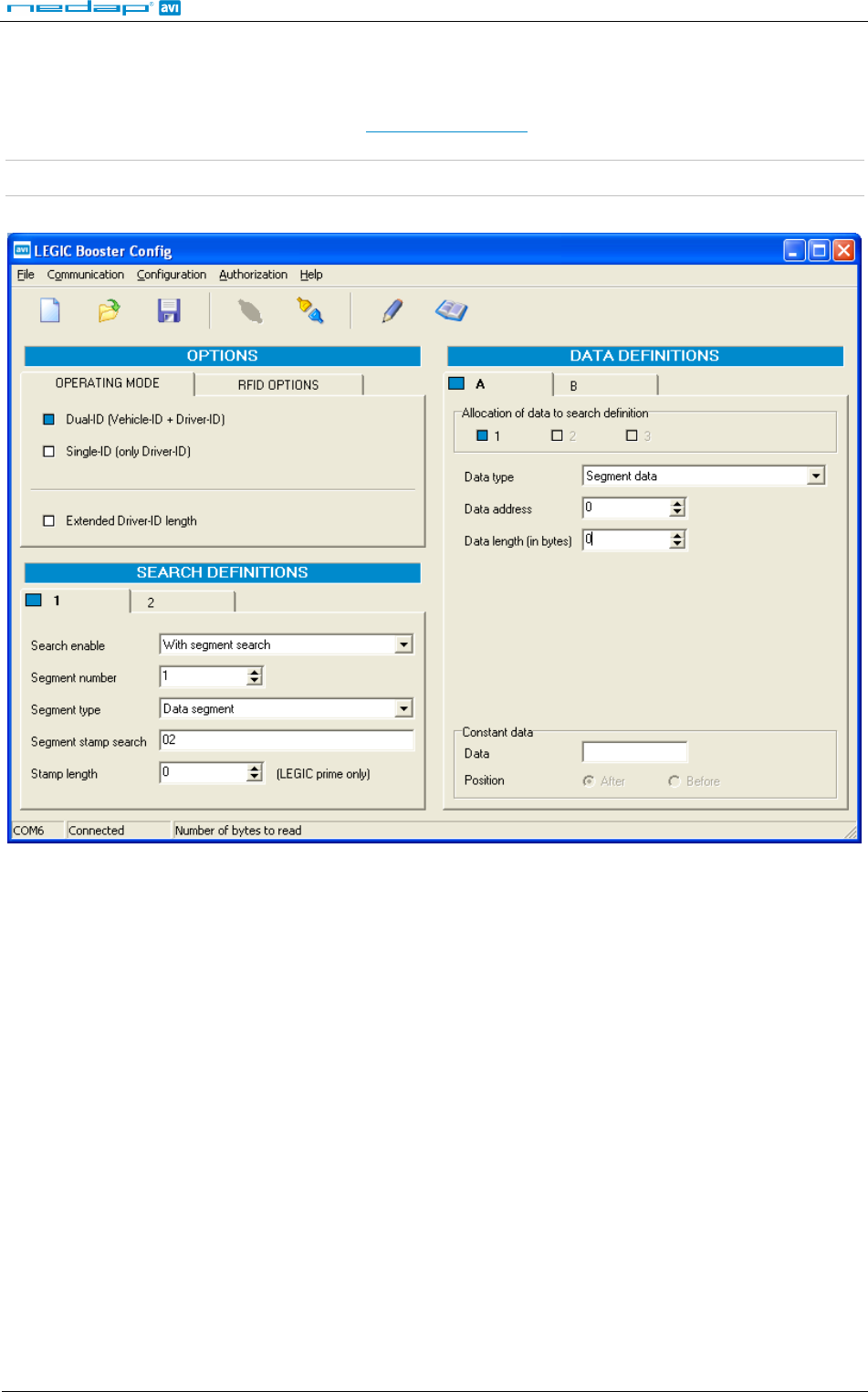Click the Data address value field

click(x=625, y=508)
